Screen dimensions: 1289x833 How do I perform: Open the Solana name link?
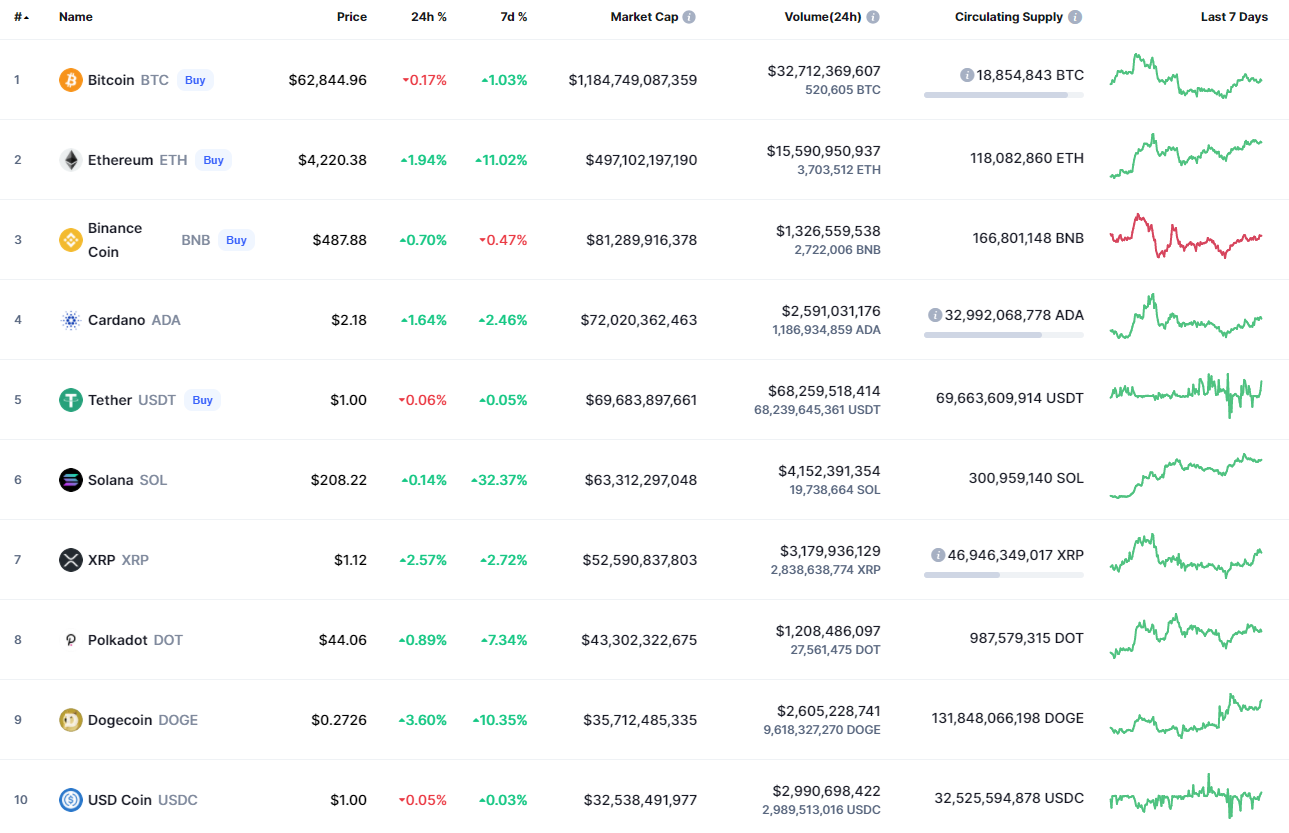[111, 480]
